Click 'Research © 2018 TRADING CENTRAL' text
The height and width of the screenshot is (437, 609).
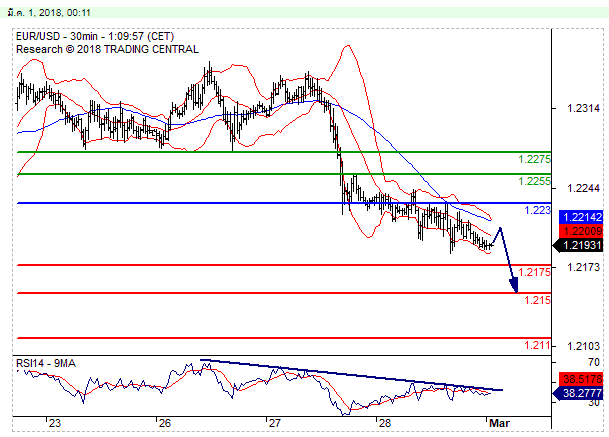coord(107,49)
